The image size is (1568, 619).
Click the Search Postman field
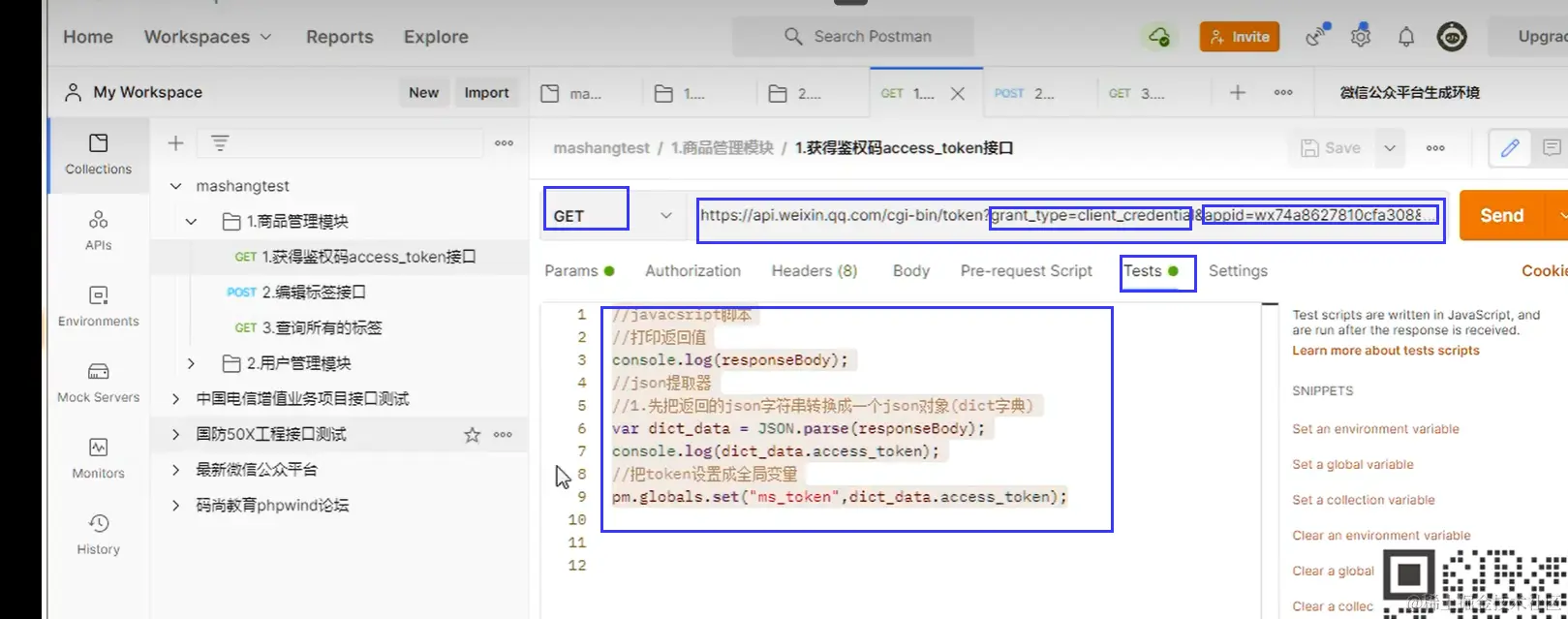click(x=853, y=37)
